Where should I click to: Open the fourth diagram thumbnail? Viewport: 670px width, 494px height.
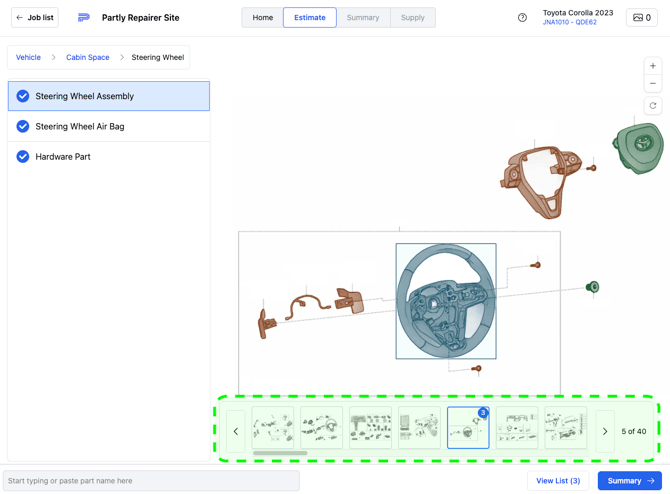[419, 427]
